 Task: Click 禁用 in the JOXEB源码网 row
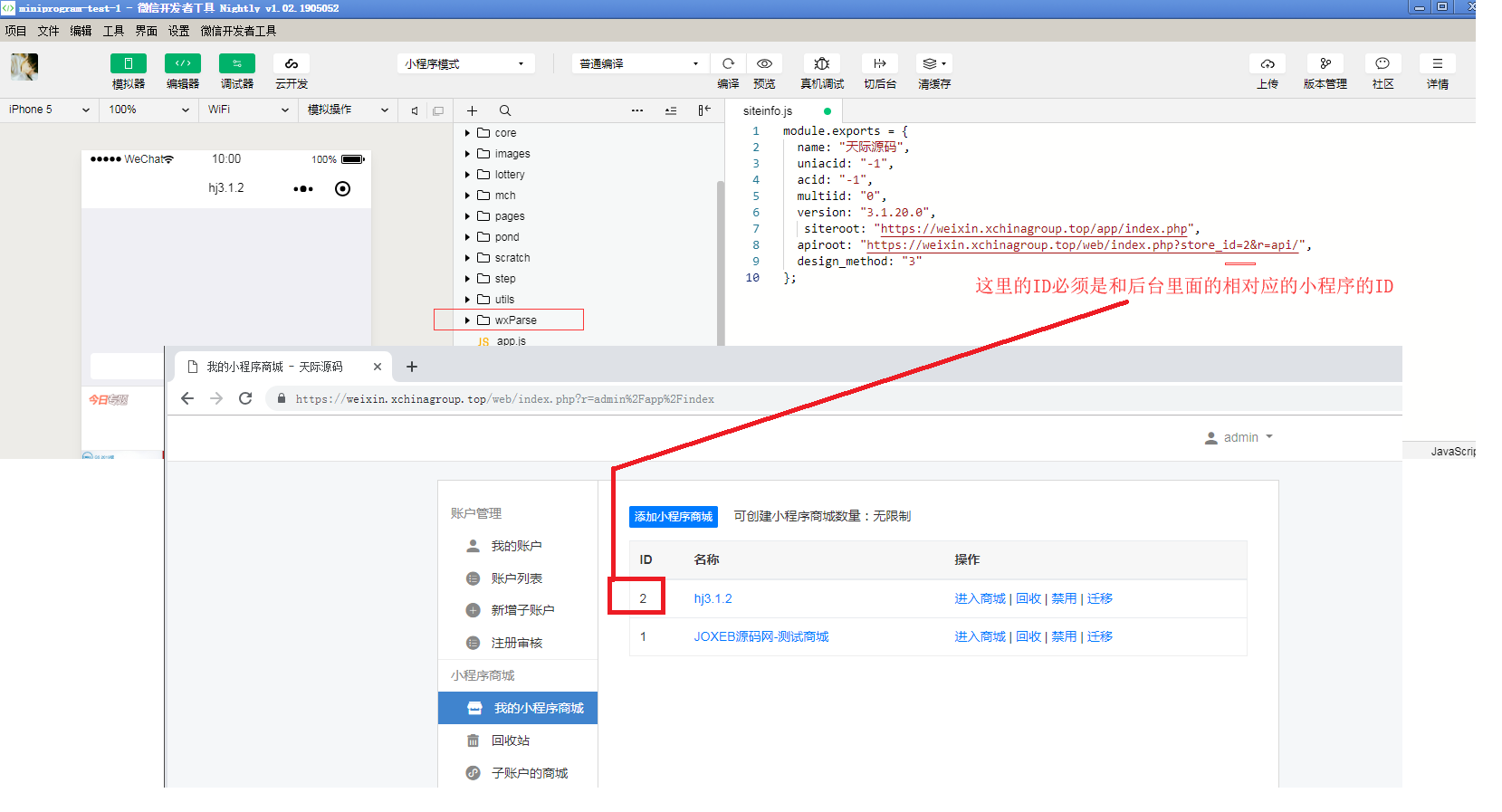pyautogui.click(x=1064, y=636)
